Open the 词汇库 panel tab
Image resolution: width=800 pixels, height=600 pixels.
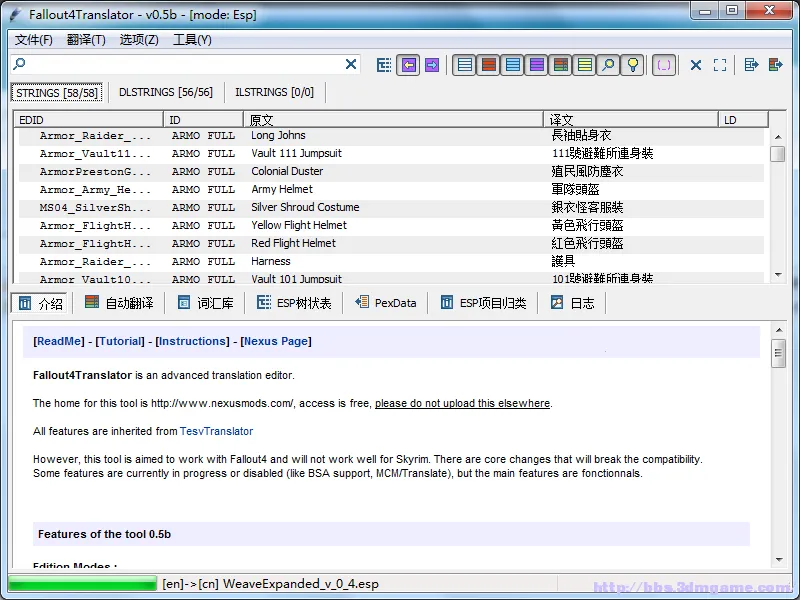tap(205, 303)
